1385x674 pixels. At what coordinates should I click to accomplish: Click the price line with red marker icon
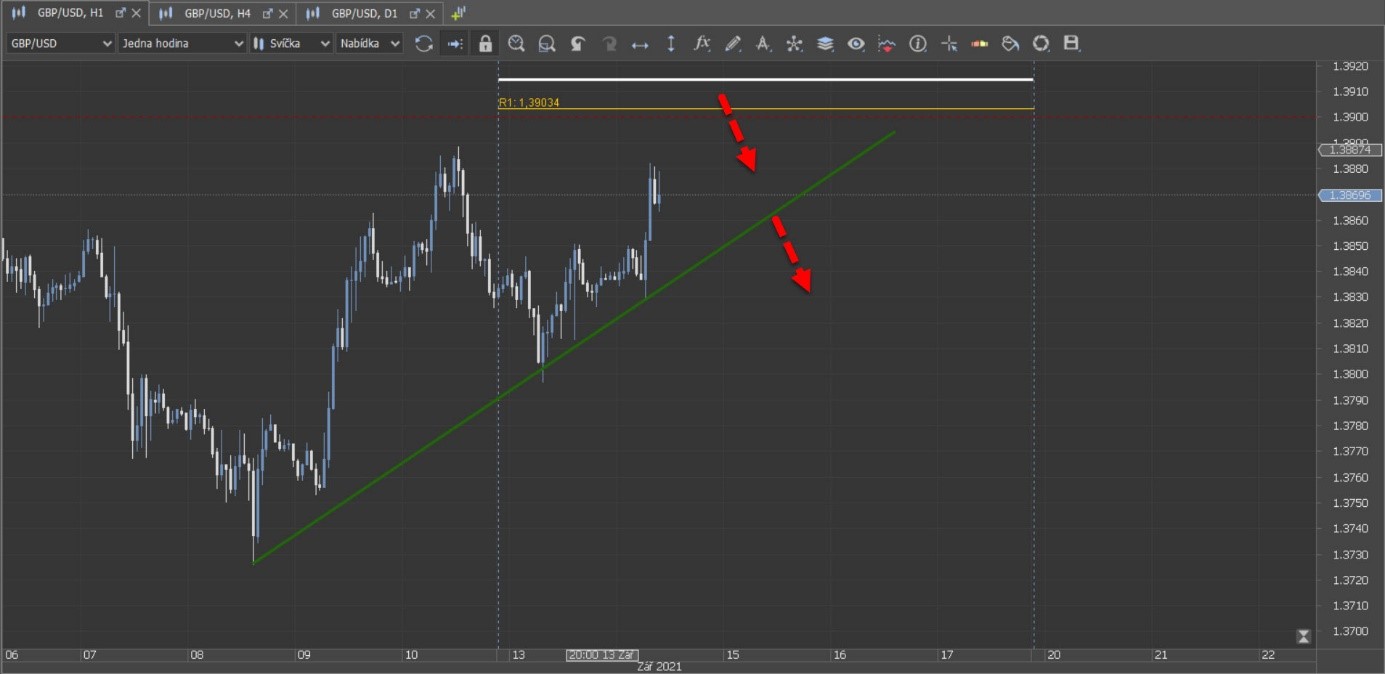(887, 43)
